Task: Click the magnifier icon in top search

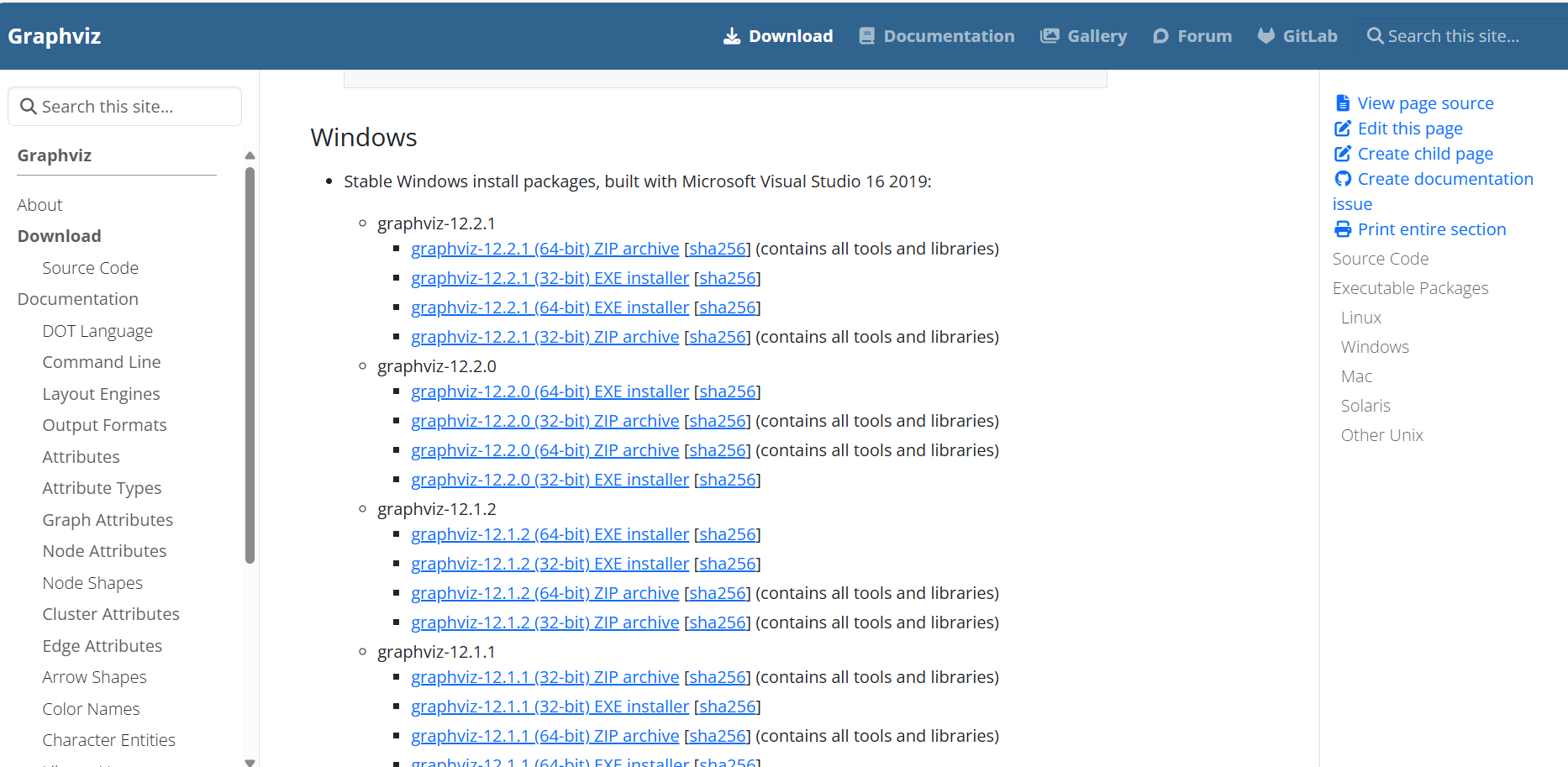Action: click(1375, 36)
